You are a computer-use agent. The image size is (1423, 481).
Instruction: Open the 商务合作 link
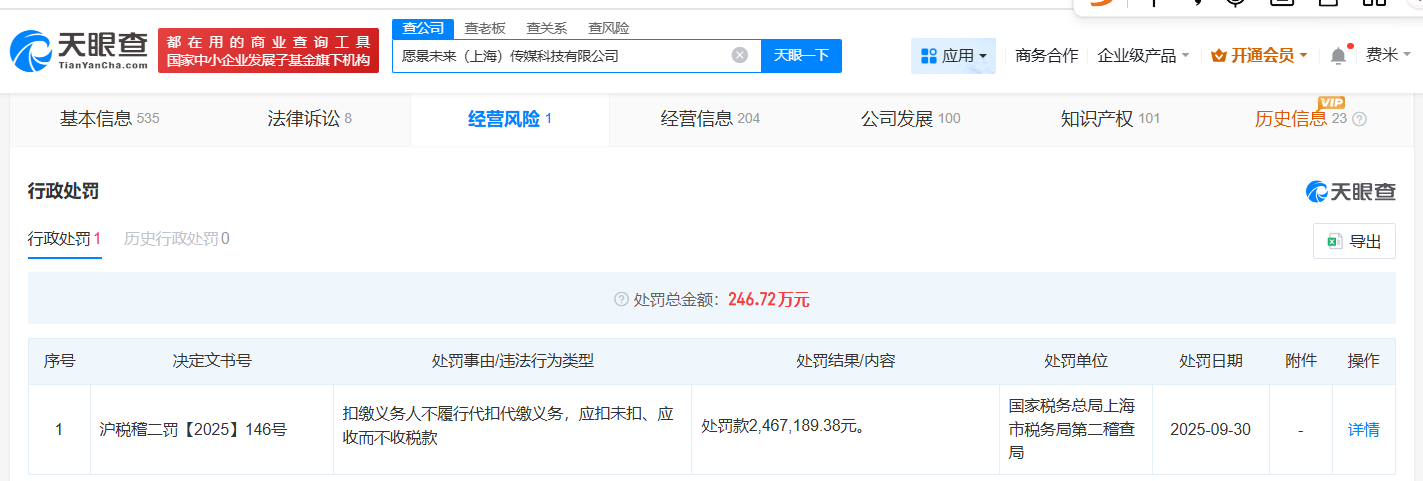(x=1046, y=56)
